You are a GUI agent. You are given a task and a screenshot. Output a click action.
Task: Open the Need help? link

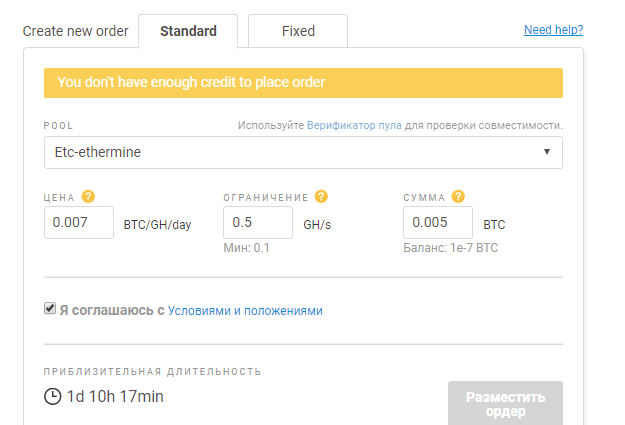pyautogui.click(x=553, y=30)
